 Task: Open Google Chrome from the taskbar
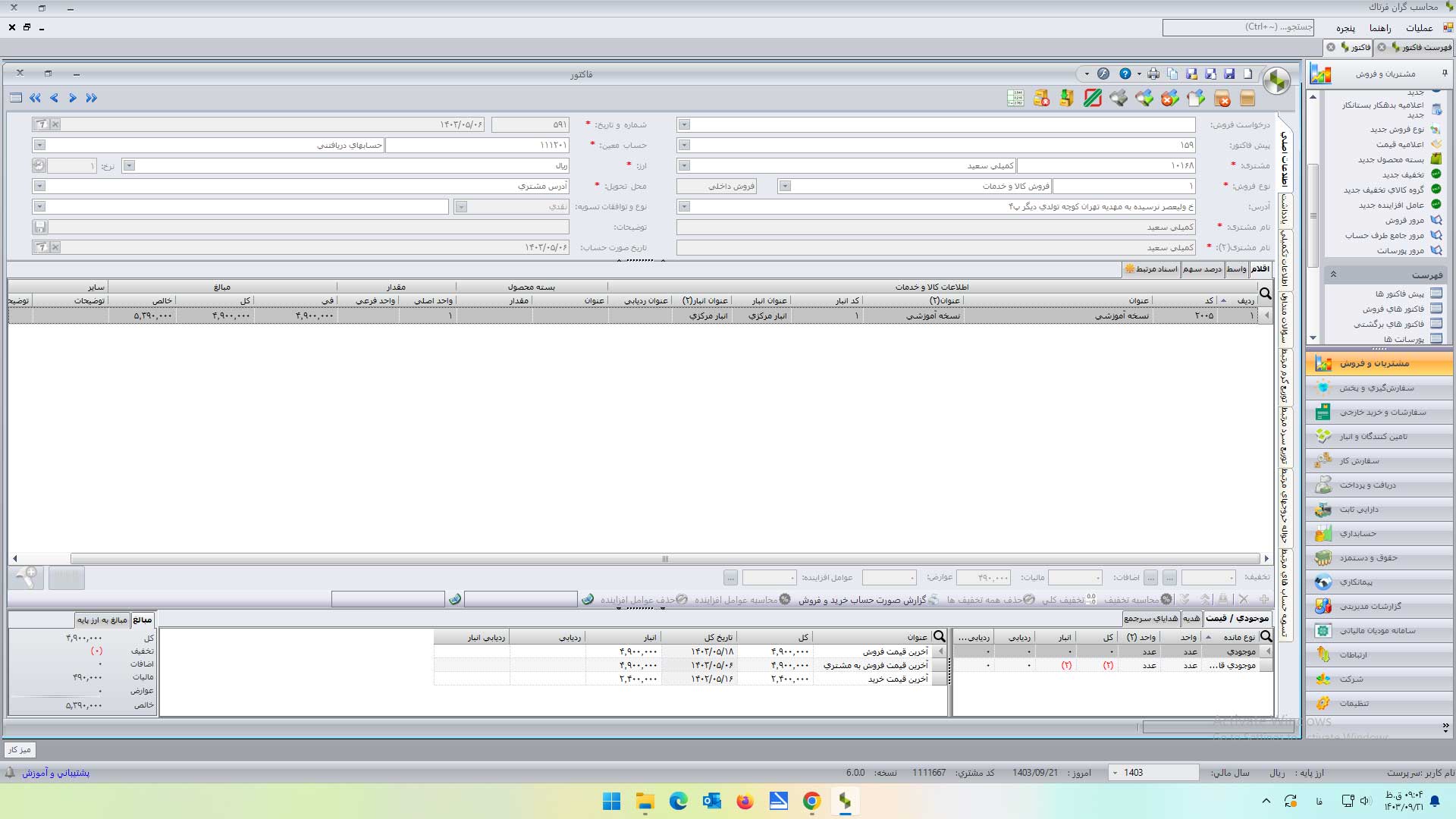coord(811,801)
